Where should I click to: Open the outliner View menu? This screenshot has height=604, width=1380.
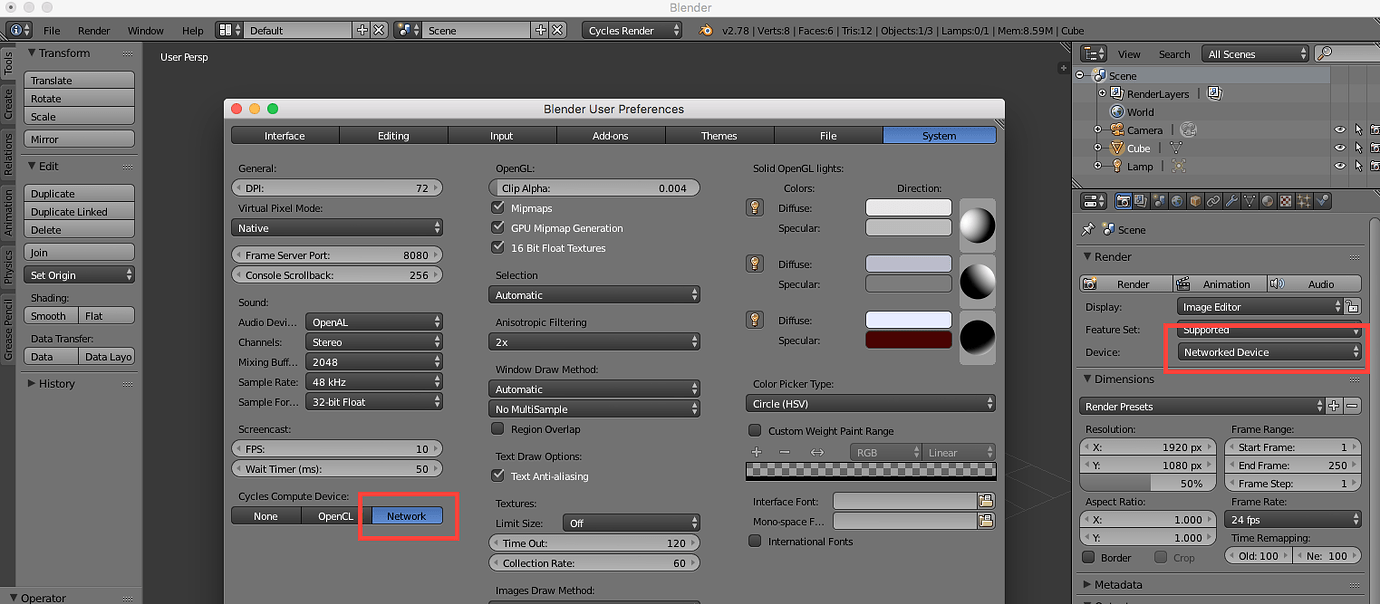click(1129, 54)
